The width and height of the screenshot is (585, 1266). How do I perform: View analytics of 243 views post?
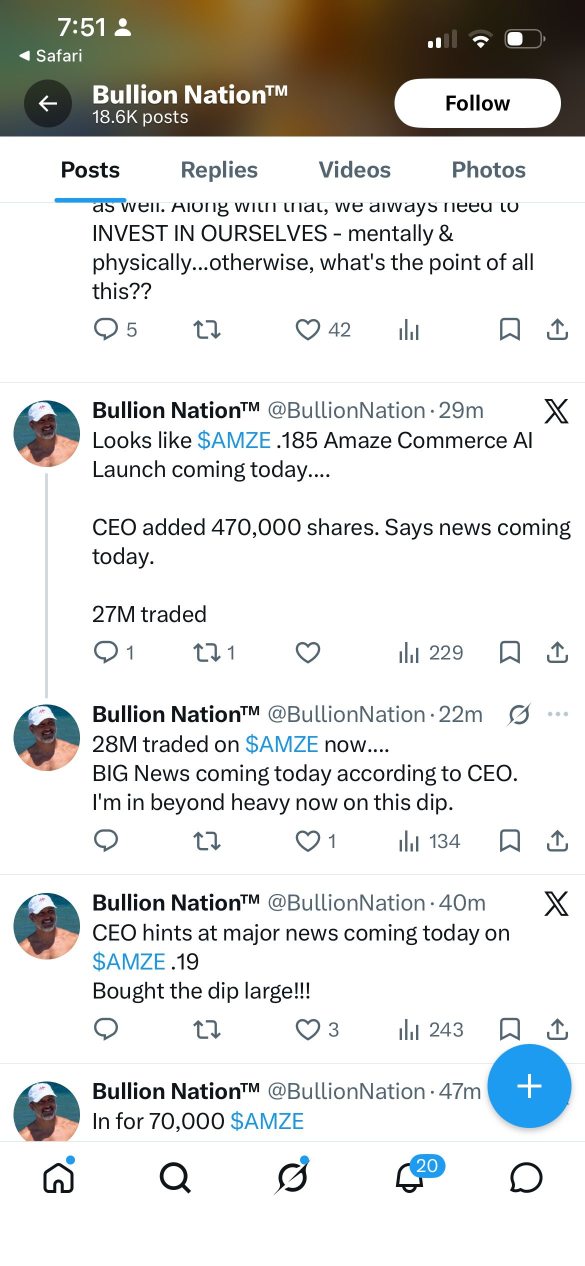431,1029
